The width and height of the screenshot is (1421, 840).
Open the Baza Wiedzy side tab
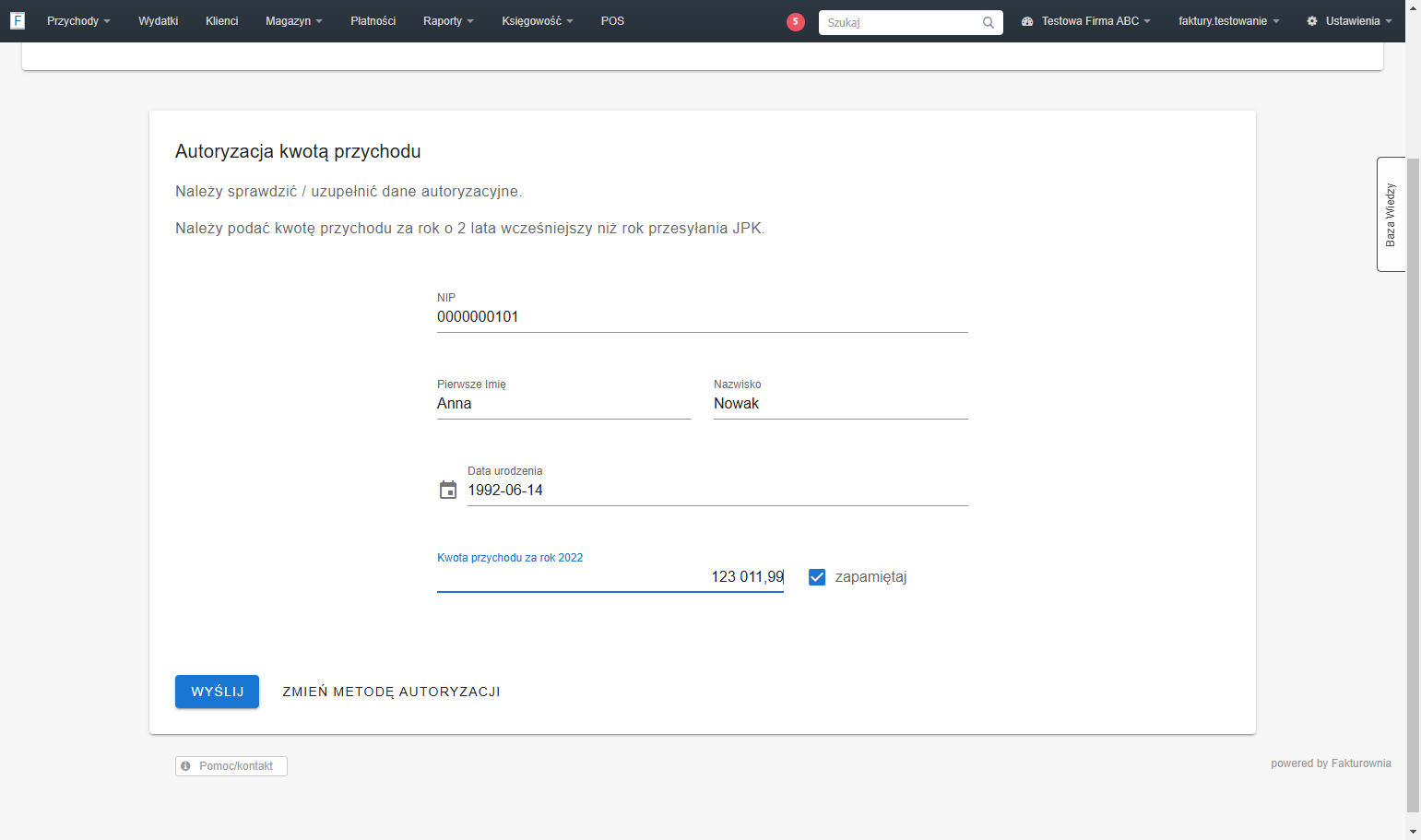point(1391,214)
